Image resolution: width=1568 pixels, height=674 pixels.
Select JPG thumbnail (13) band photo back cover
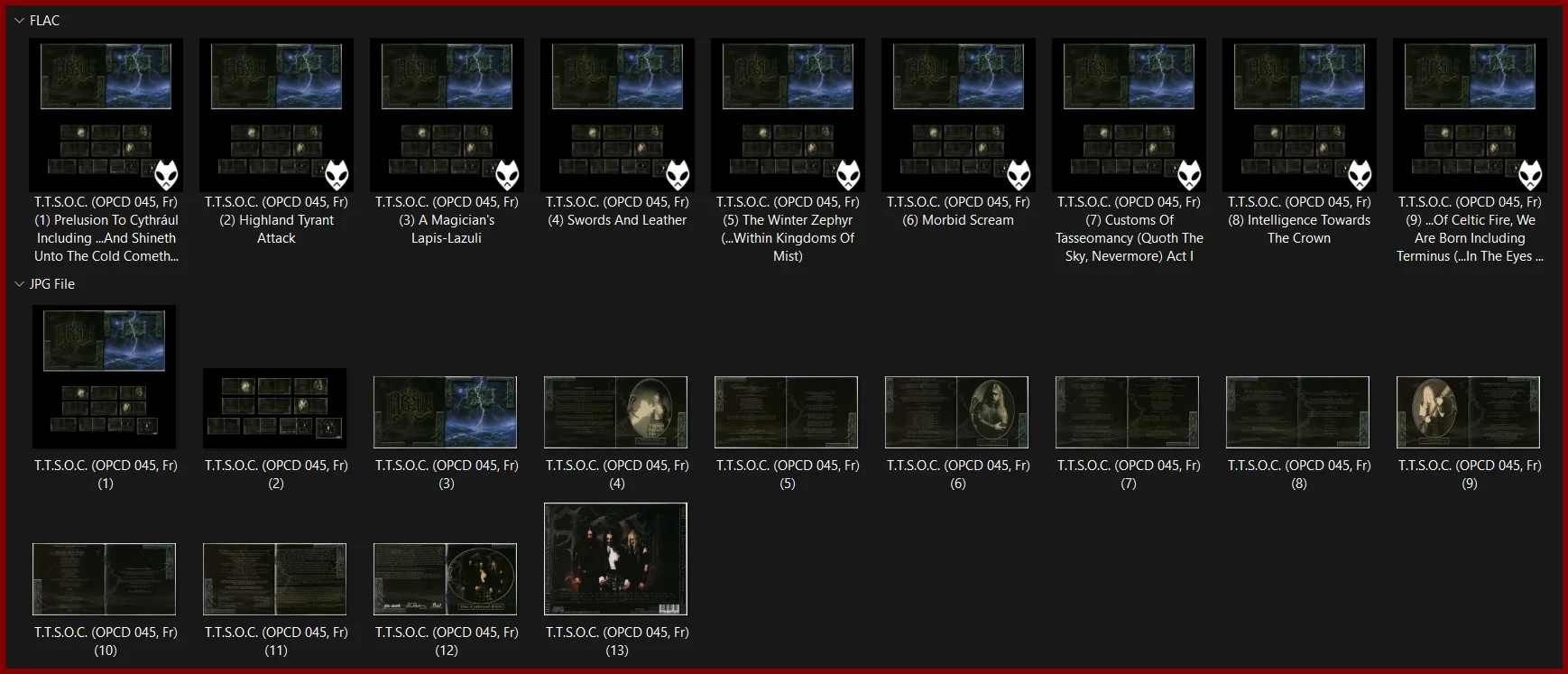pos(616,559)
